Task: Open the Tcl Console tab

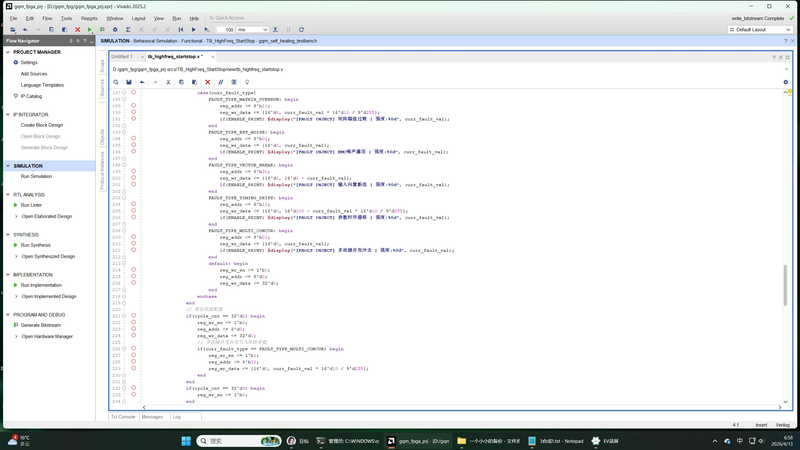Action: 123,417
